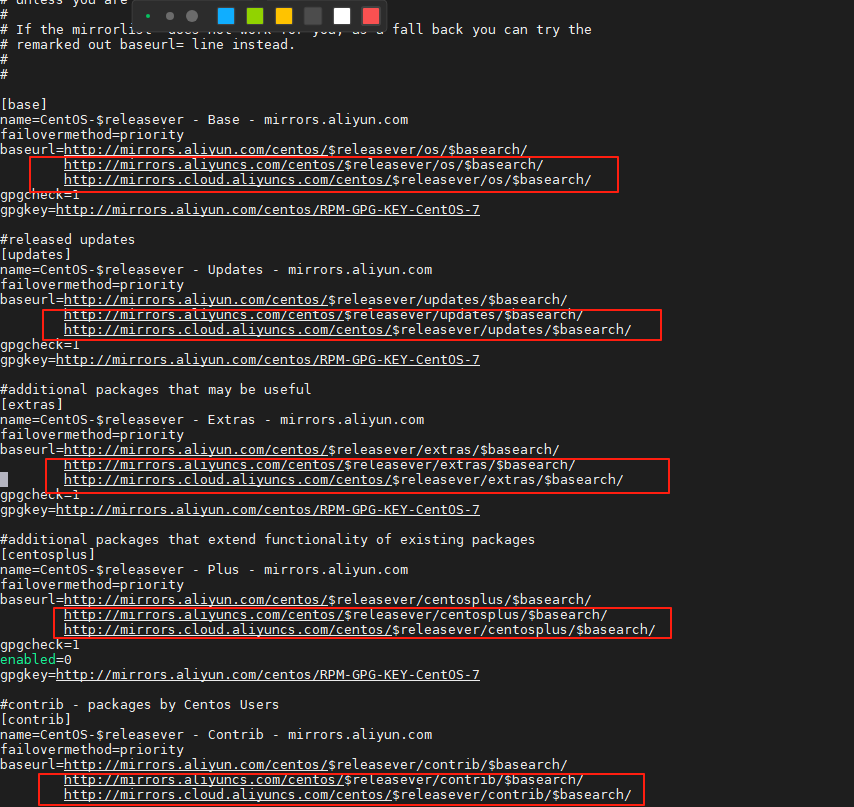
Task: Select the medium pen size dot
Action: pyautogui.click(x=170, y=16)
